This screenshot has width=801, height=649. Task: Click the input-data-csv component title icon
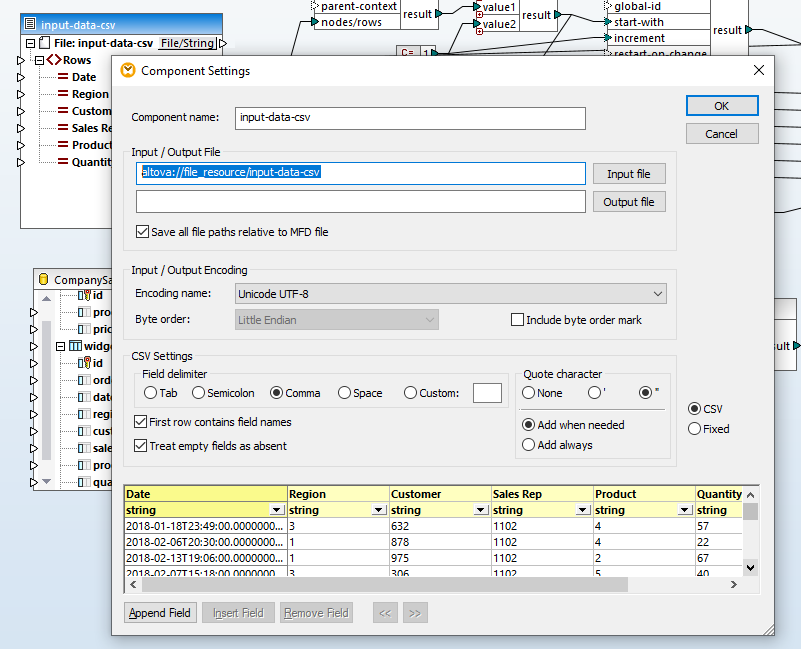(30, 24)
